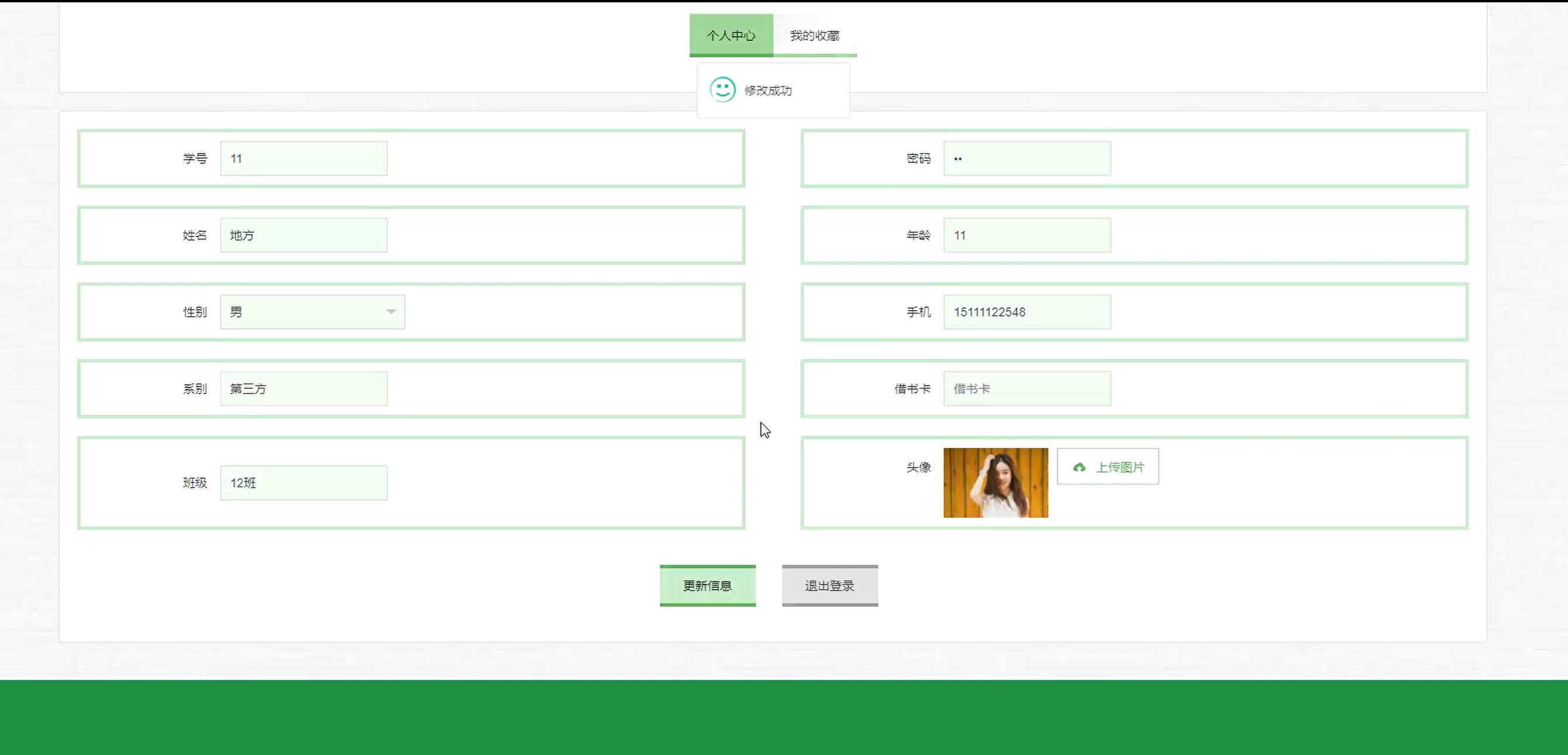1568x755 pixels.
Task: Click the 系别 label
Action: [195, 389]
